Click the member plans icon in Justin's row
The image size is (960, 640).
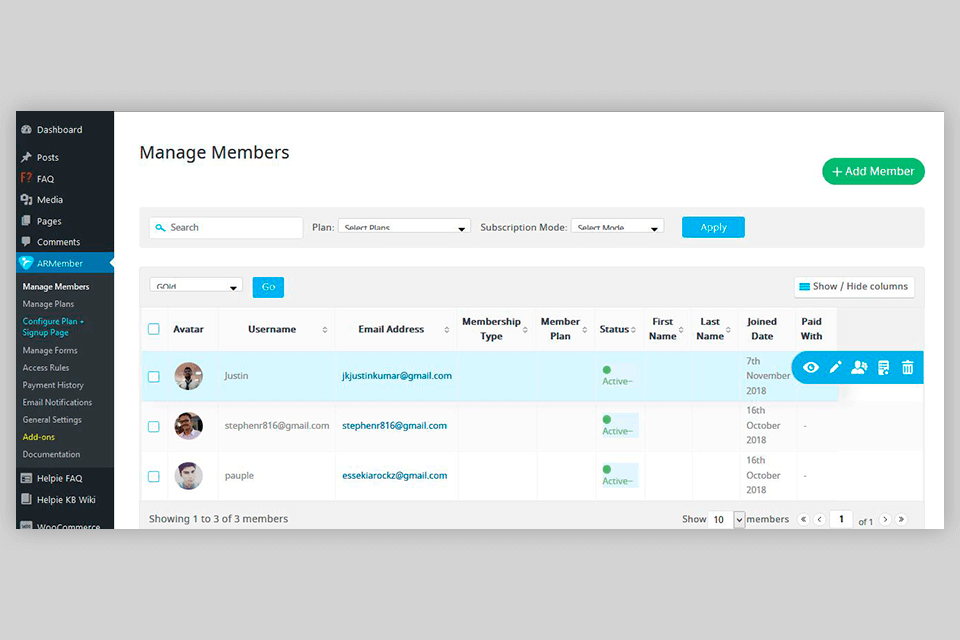coord(859,368)
